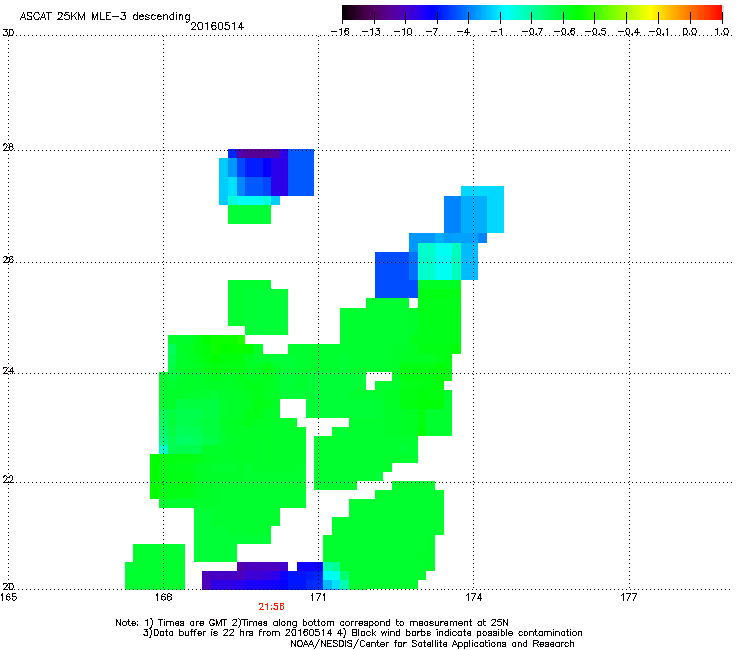Click the red 21:56 time stamp
The image size is (740, 650).
point(271,607)
